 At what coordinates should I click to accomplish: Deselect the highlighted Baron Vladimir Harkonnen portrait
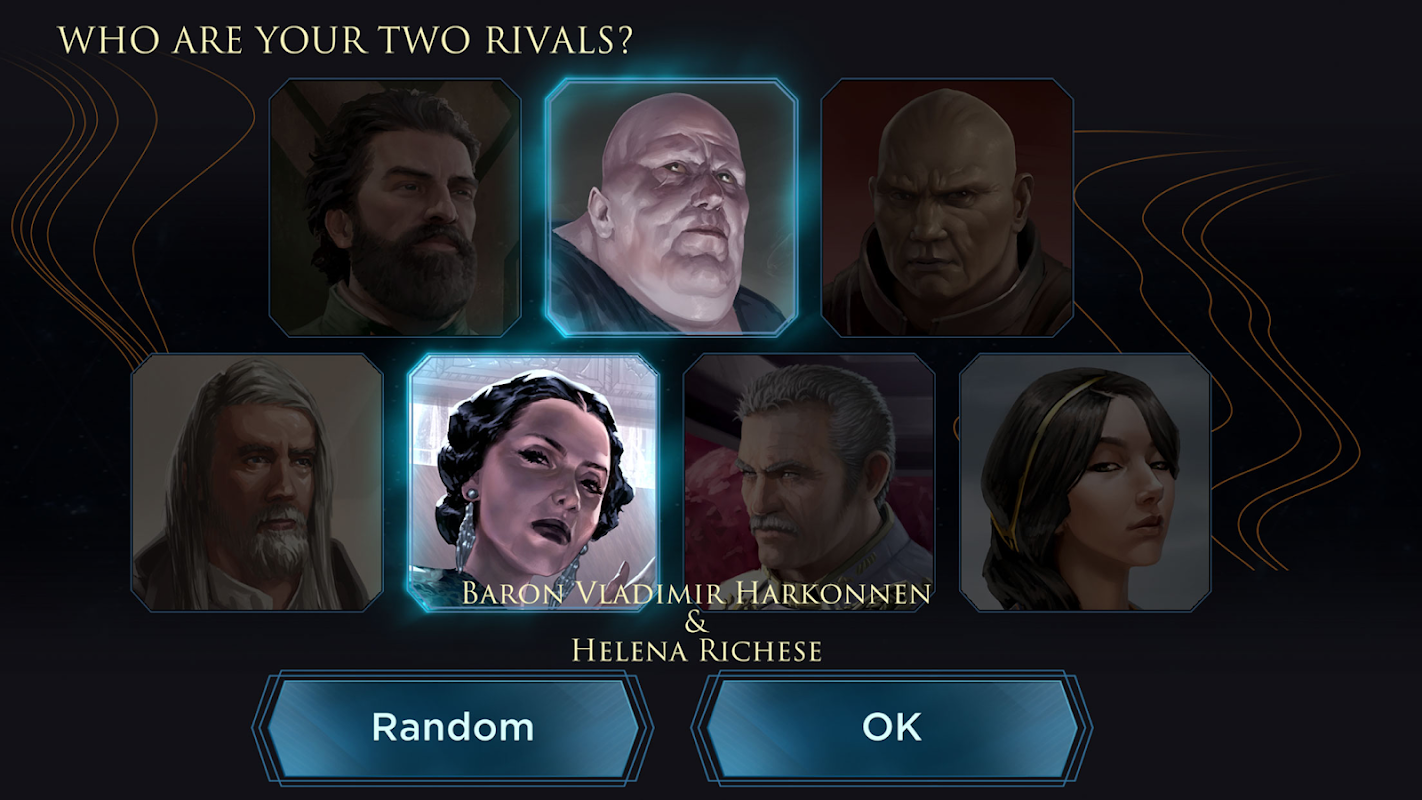pyautogui.click(x=672, y=208)
